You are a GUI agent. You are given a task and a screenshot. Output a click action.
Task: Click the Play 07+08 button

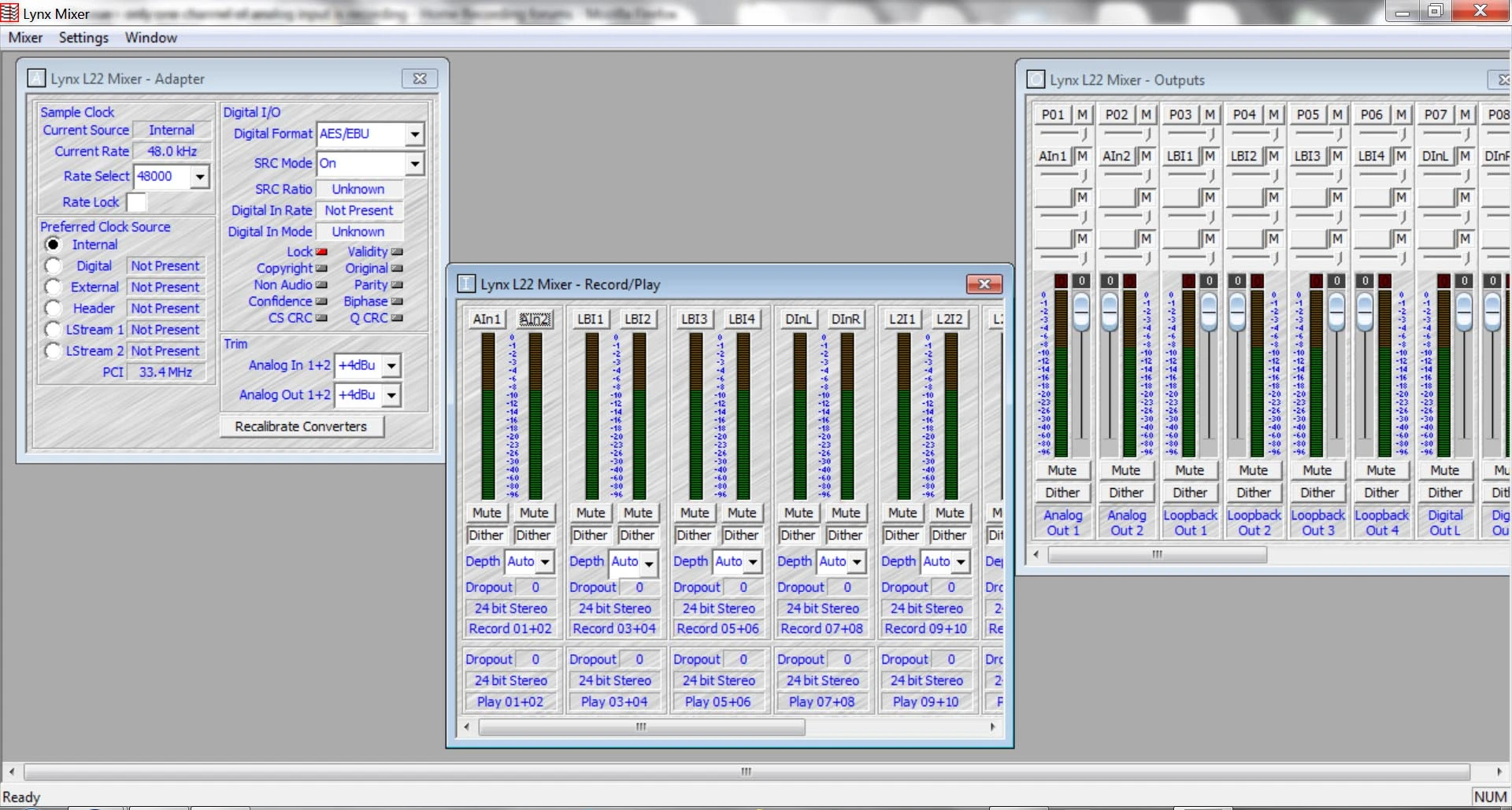pos(822,701)
